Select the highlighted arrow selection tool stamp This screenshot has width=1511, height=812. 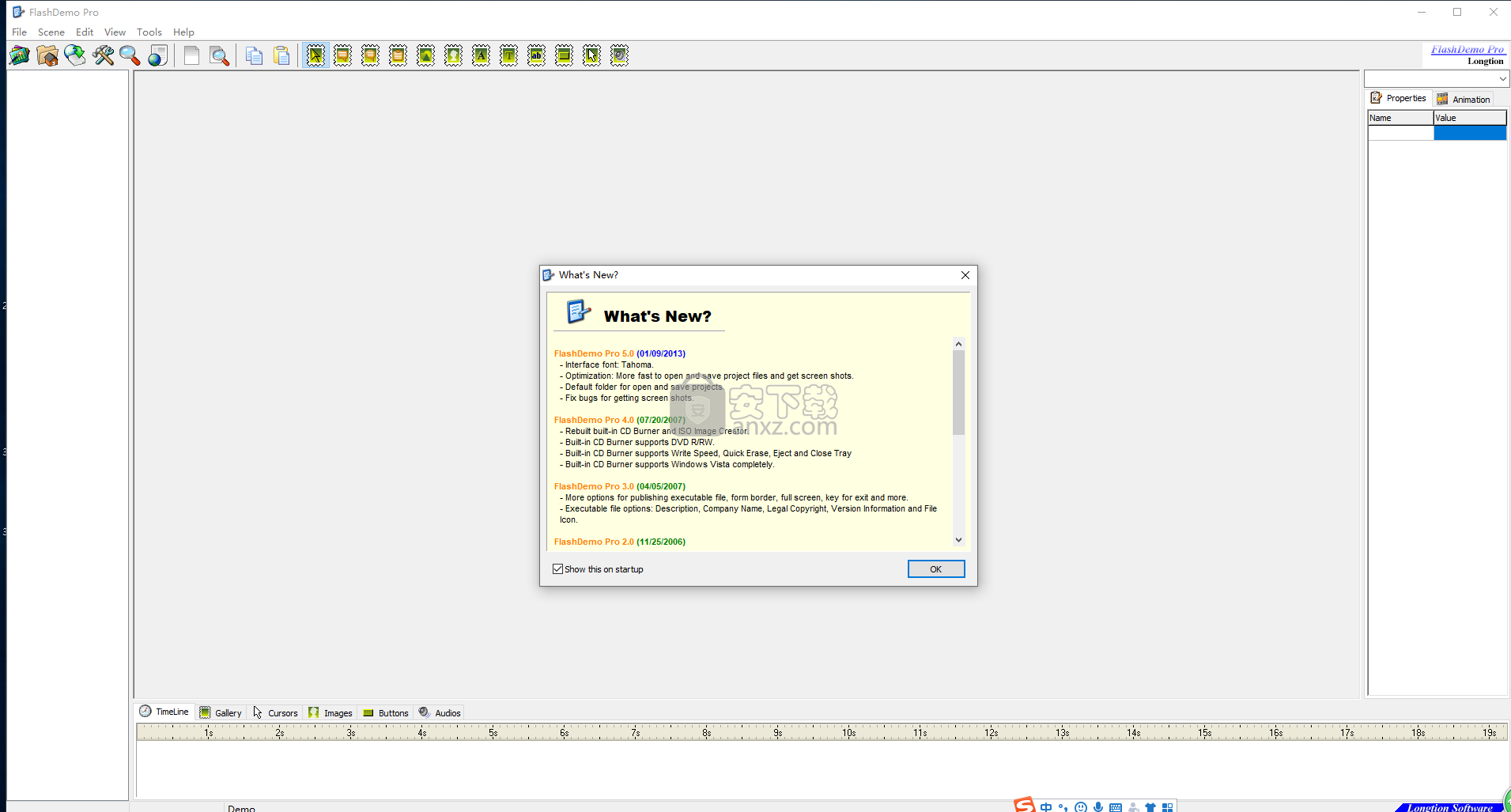315,55
